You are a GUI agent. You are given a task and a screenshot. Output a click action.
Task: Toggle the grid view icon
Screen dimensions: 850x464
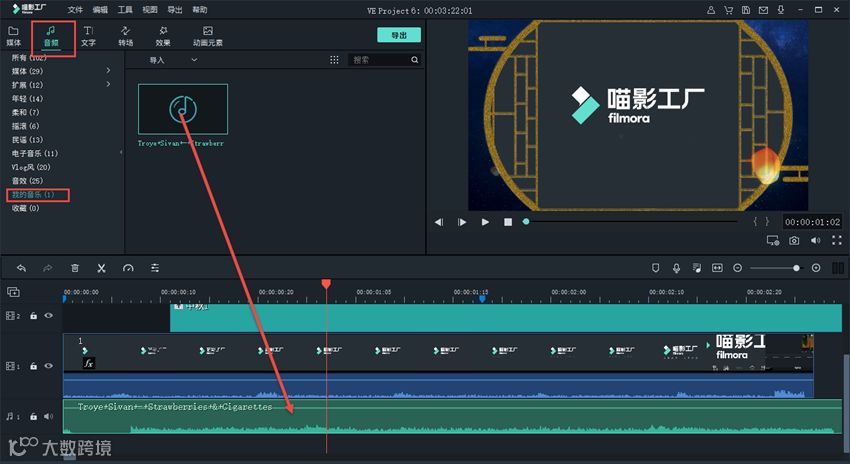(334, 60)
